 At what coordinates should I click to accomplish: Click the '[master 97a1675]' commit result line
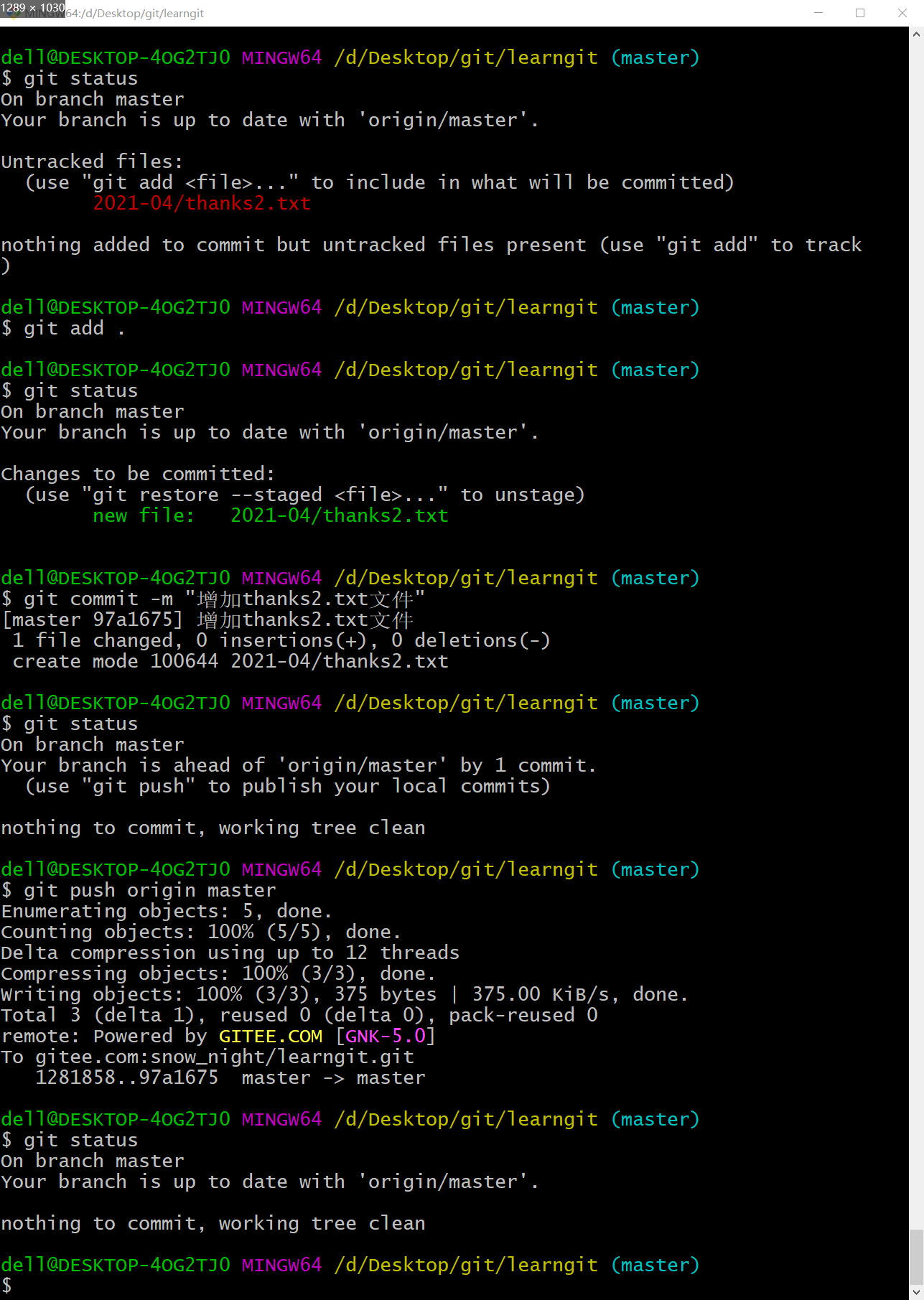[207, 619]
